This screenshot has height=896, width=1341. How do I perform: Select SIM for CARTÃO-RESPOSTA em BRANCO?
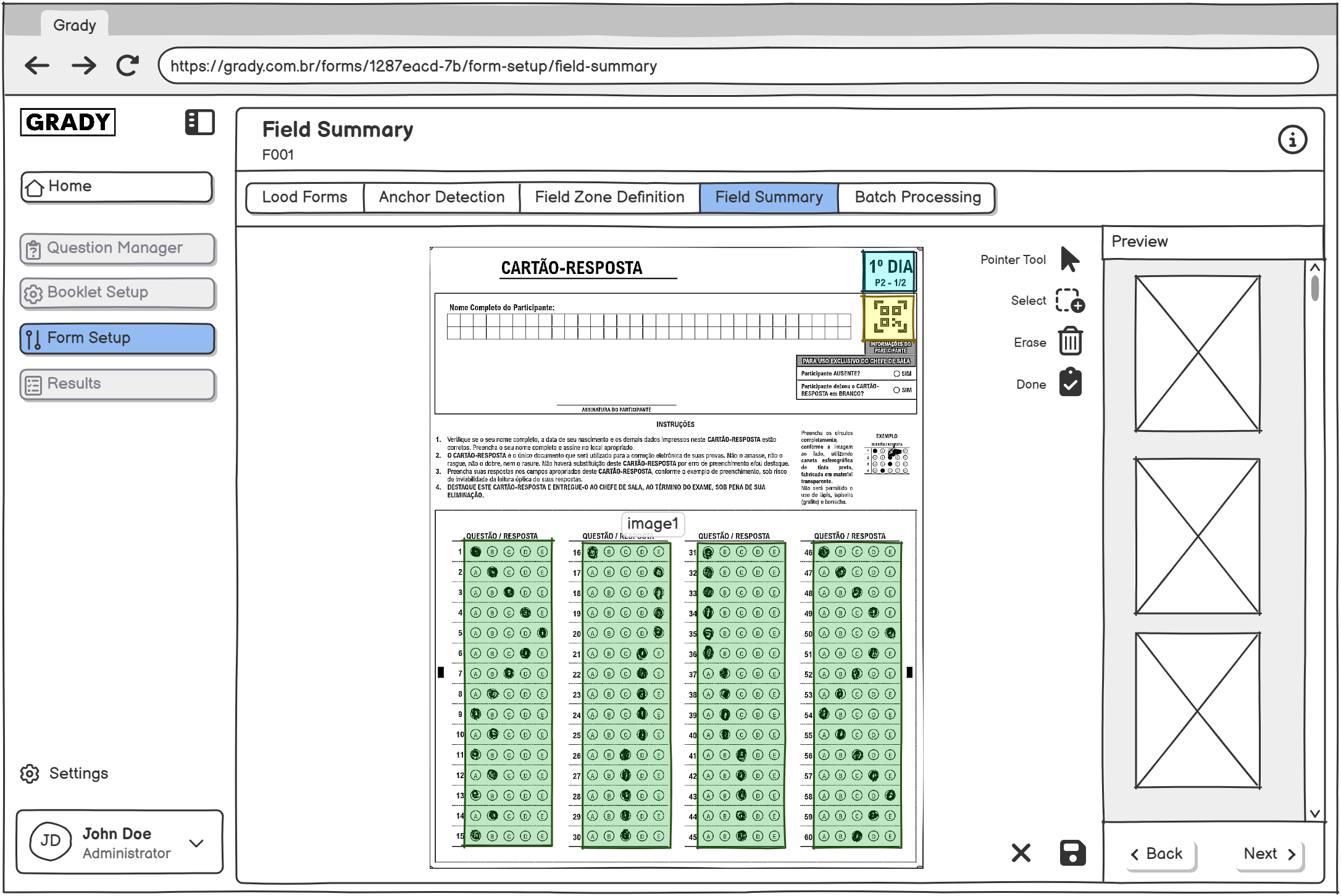[896, 389]
